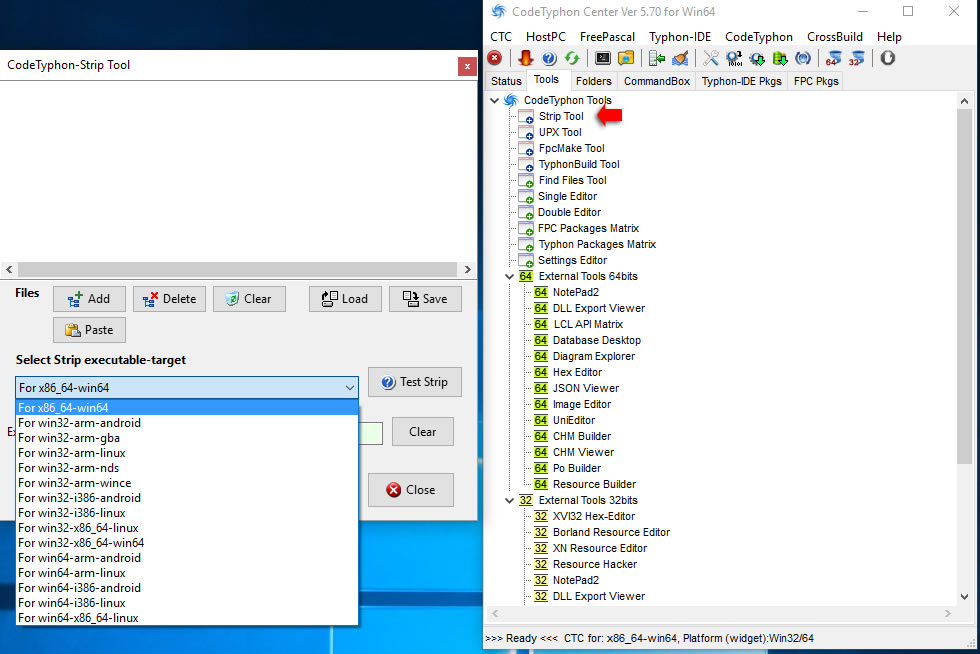Viewport: 980px width, 654px height.
Task: Click the cleaning broom toolbar icon
Action: [x=680, y=58]
